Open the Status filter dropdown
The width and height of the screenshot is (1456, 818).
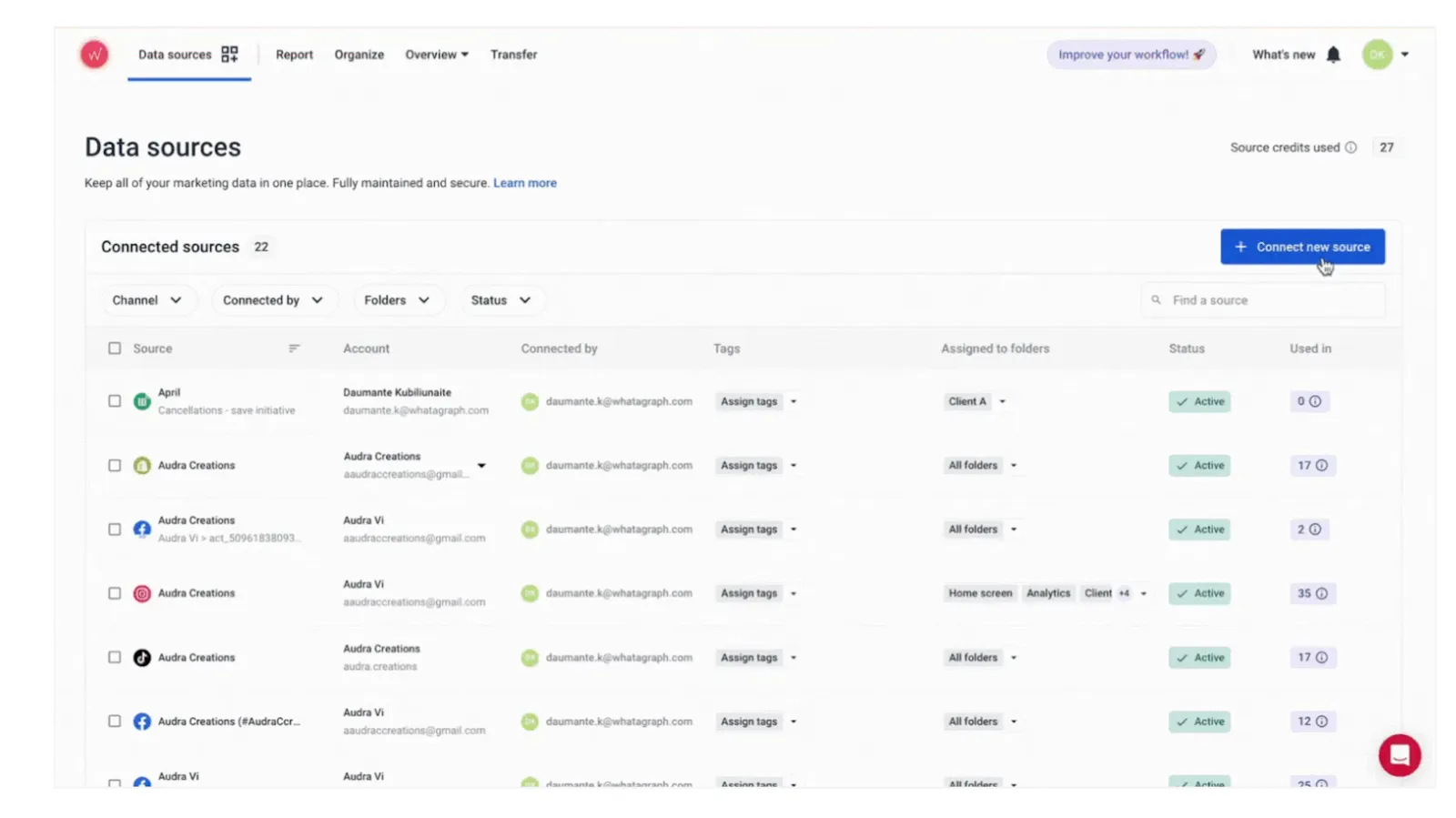point(500,300)
